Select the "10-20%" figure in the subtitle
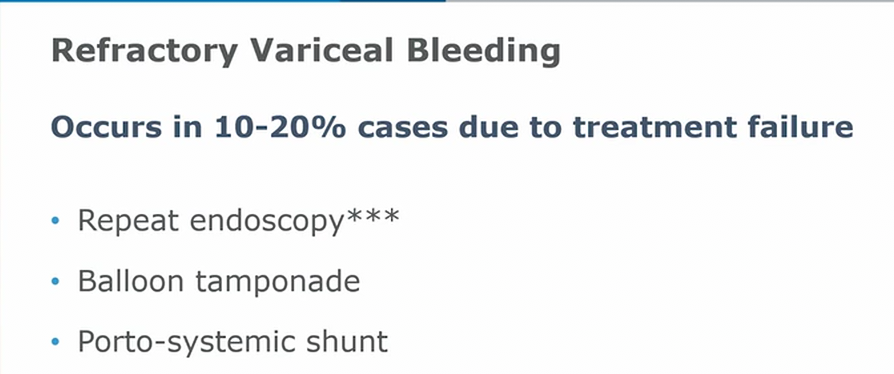The image size is (894, 374). point(281,127)
